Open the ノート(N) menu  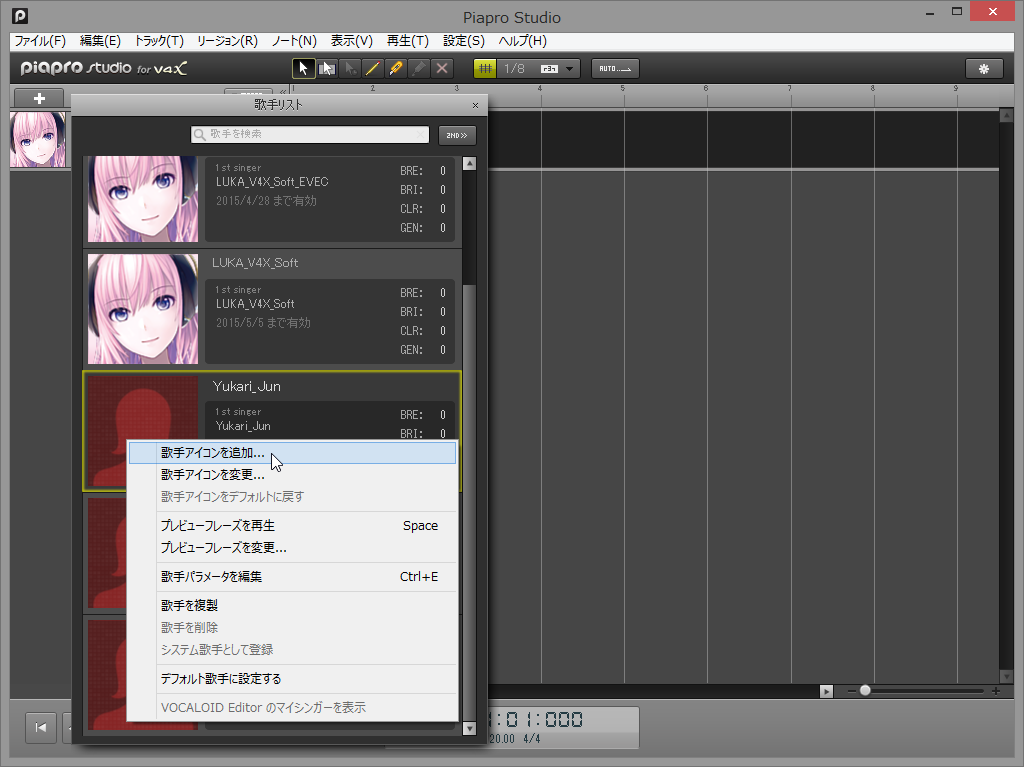294,41
